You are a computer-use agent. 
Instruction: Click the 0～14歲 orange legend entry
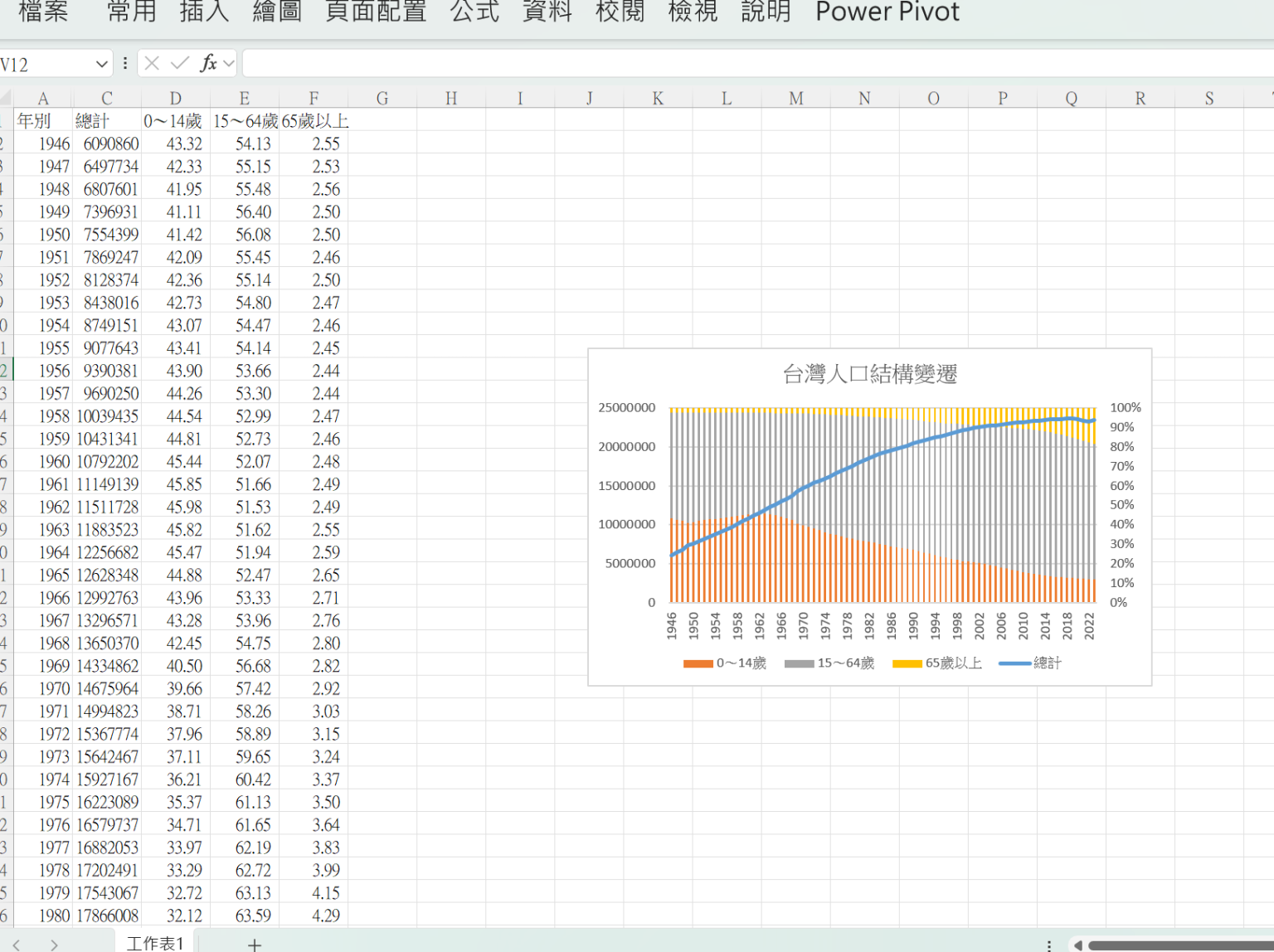(x=725, y=663)
